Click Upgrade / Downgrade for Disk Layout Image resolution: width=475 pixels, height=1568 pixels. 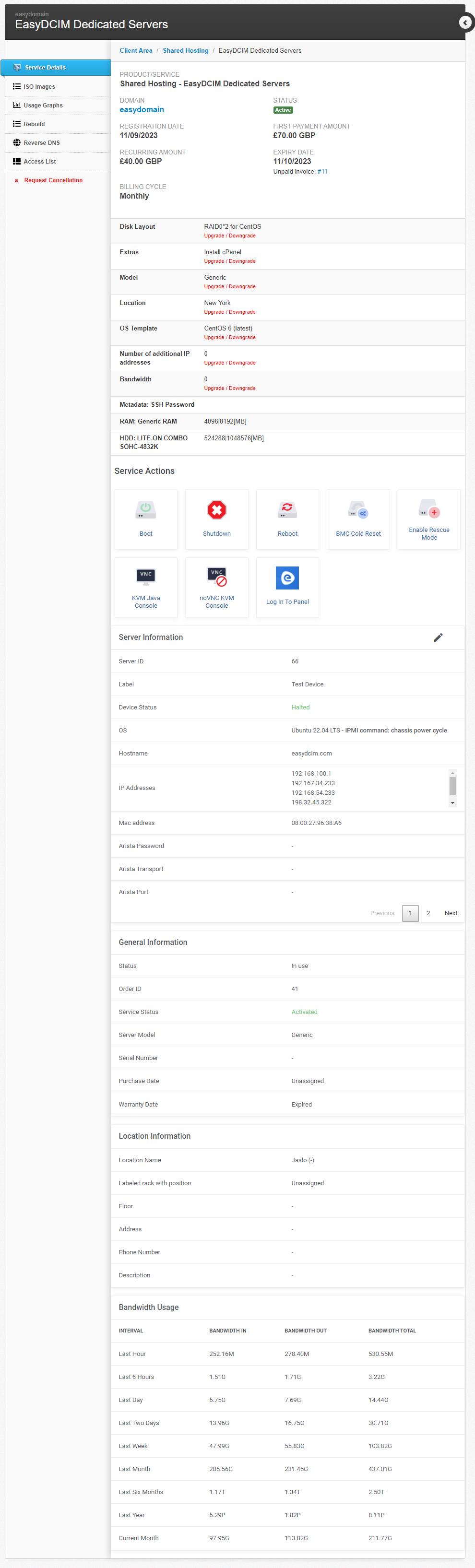(229, 236)
